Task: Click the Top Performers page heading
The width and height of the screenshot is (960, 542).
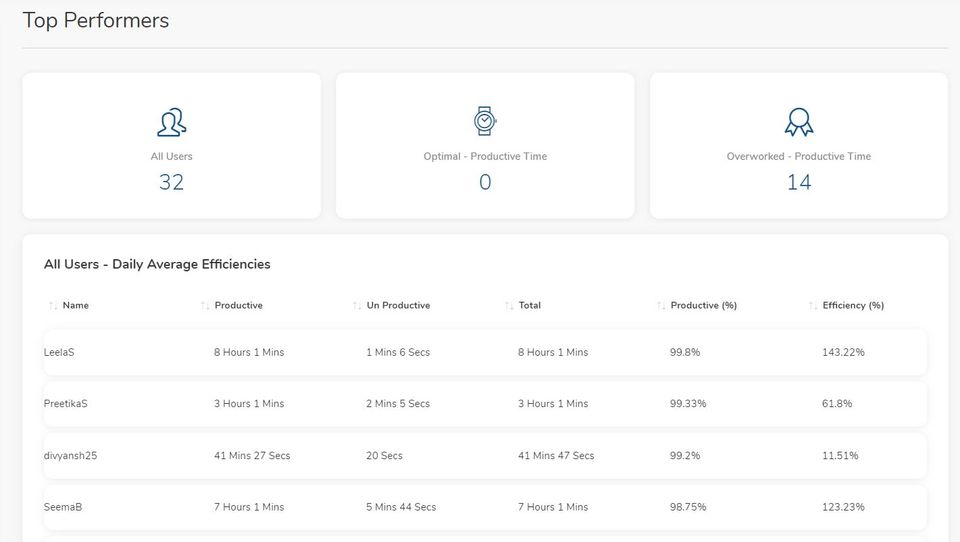Action: point(96,21)
